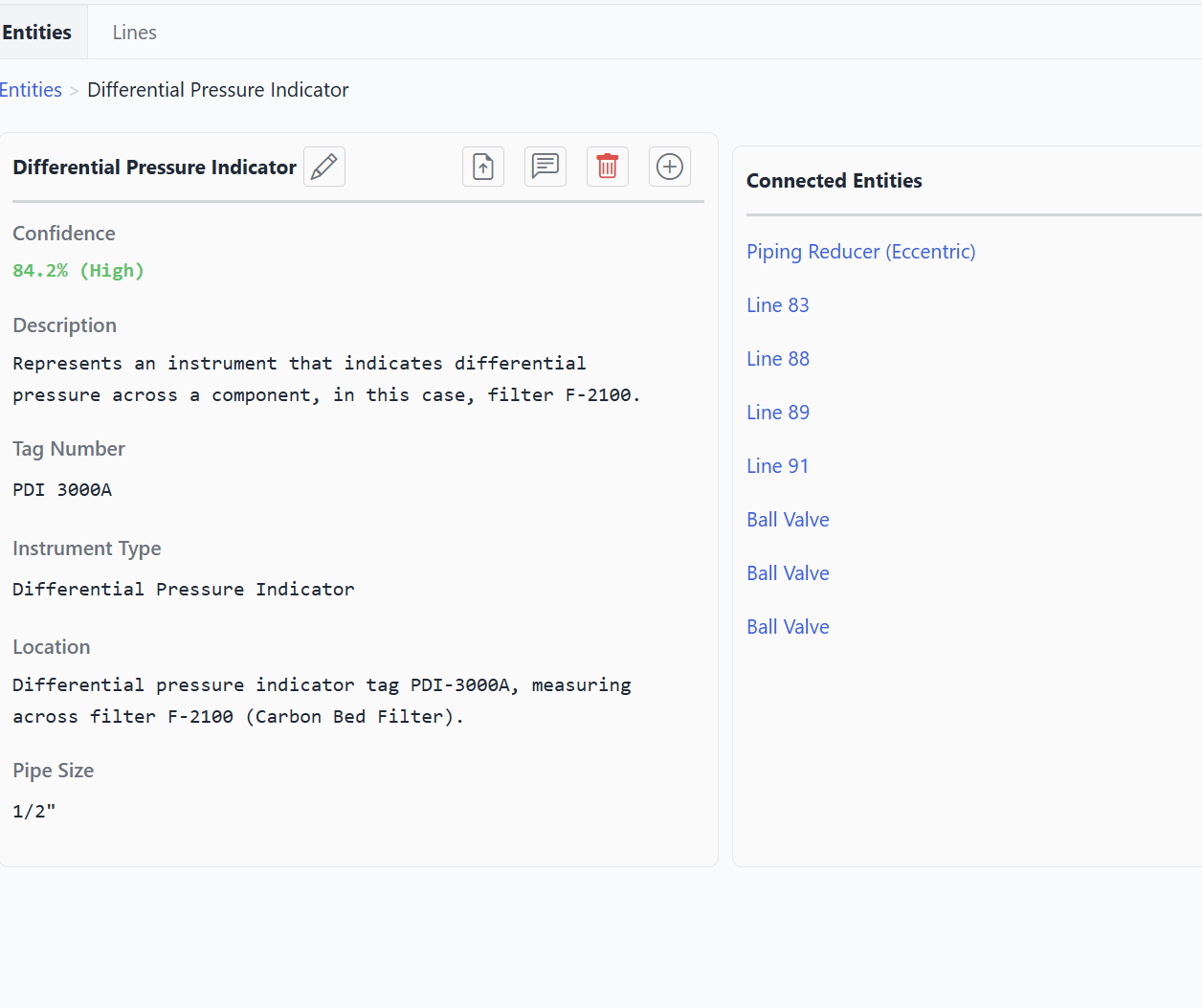Open the comments icon
Screen dimensions: 1202x1008
(545, 167)
